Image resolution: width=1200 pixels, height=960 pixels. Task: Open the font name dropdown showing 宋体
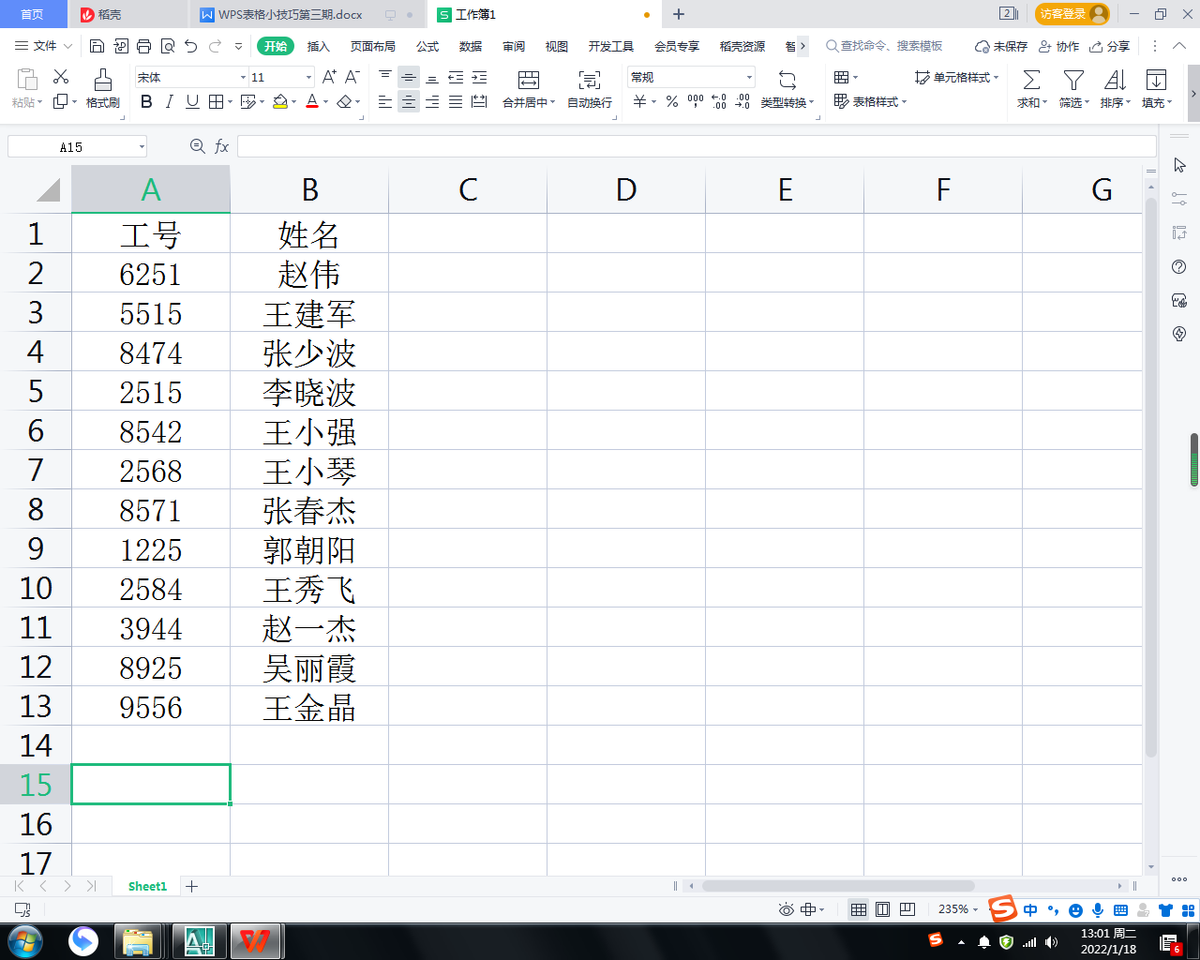coord(243,77)
